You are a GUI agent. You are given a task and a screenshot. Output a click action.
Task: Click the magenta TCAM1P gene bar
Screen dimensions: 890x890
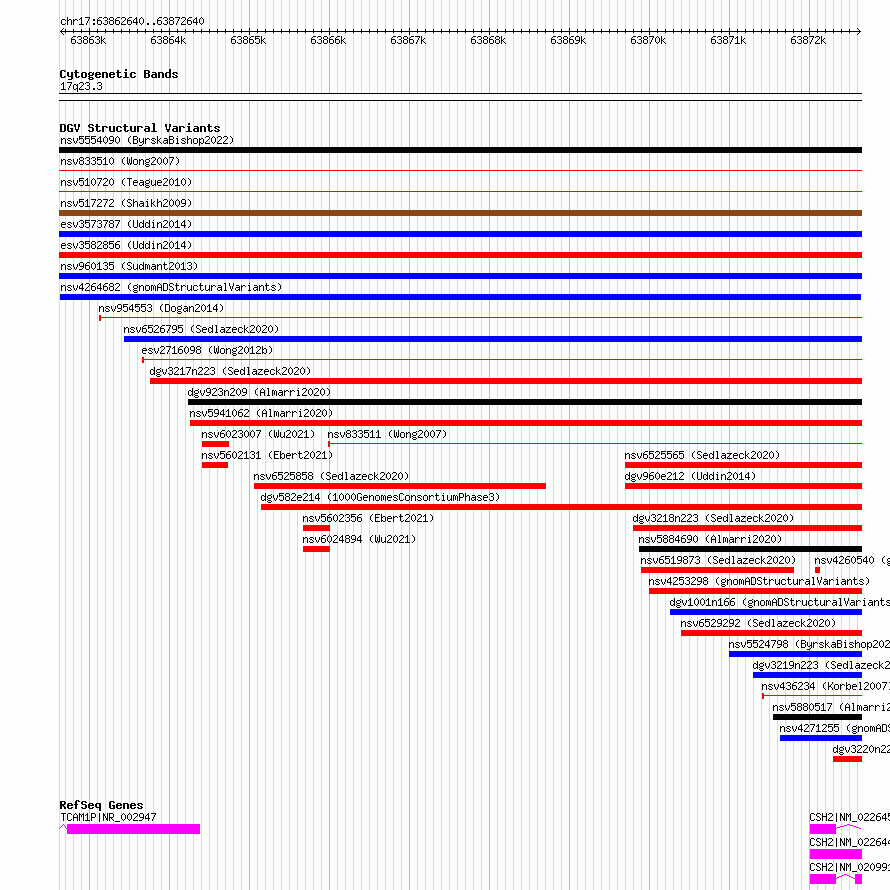[133, 829]
